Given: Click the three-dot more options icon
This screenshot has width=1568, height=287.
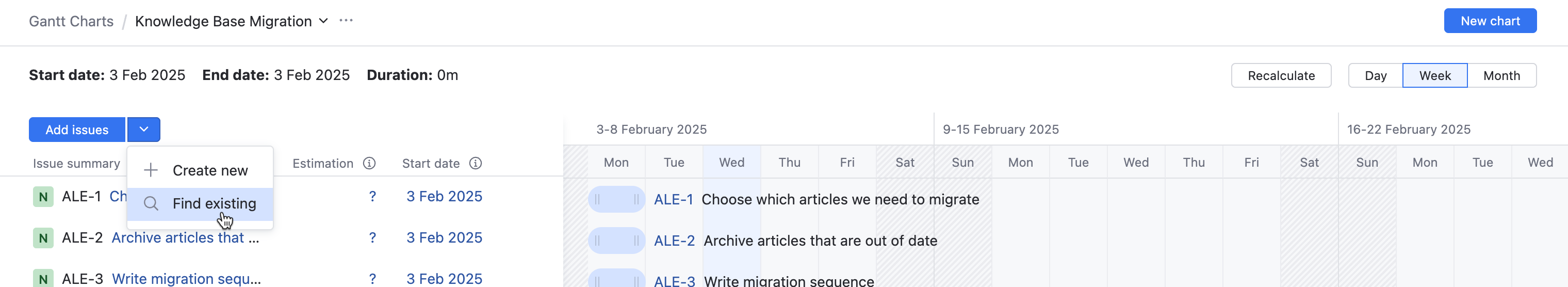Looking at the screenshot, I should tap(346, 21).
